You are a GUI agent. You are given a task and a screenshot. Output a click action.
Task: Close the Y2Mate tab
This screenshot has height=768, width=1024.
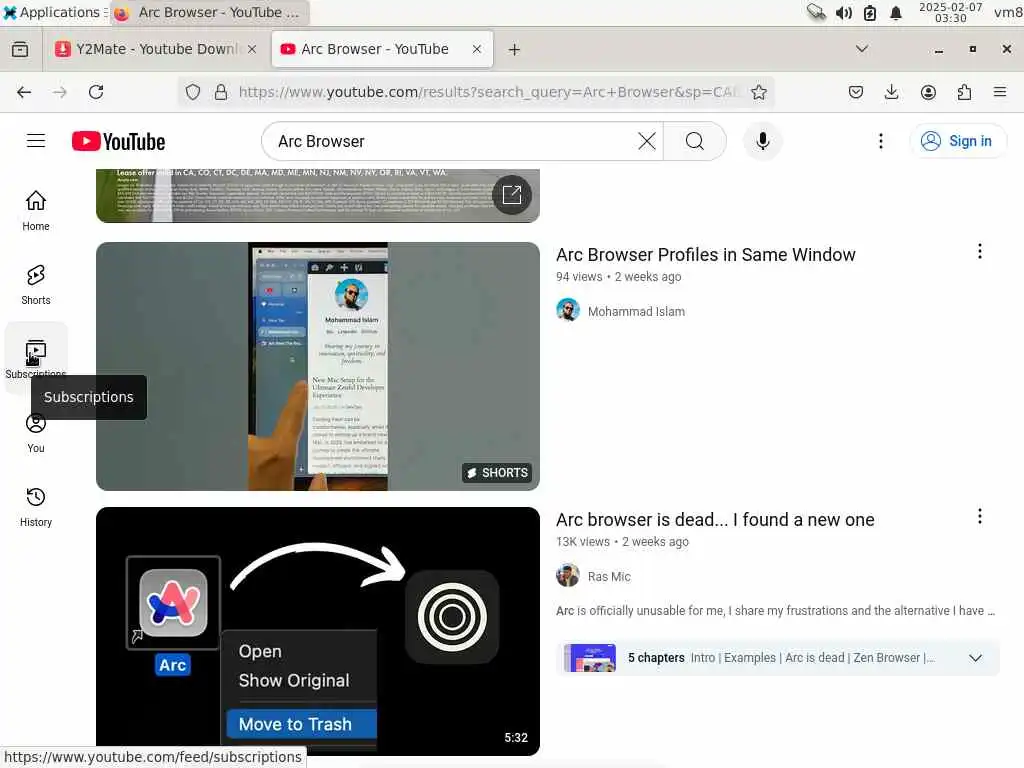(x=252, y=49)
